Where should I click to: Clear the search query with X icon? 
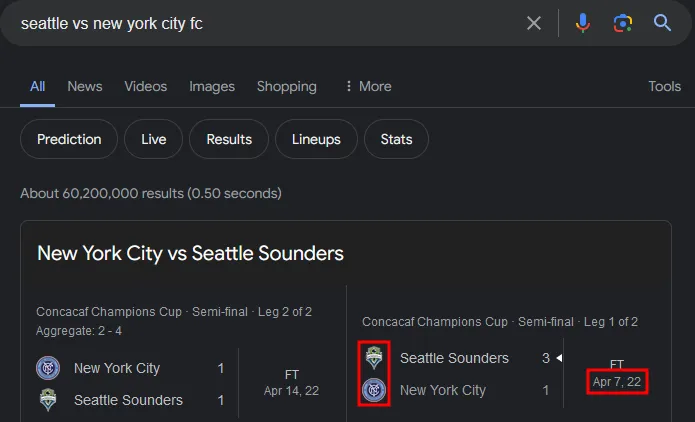[534, 23]
